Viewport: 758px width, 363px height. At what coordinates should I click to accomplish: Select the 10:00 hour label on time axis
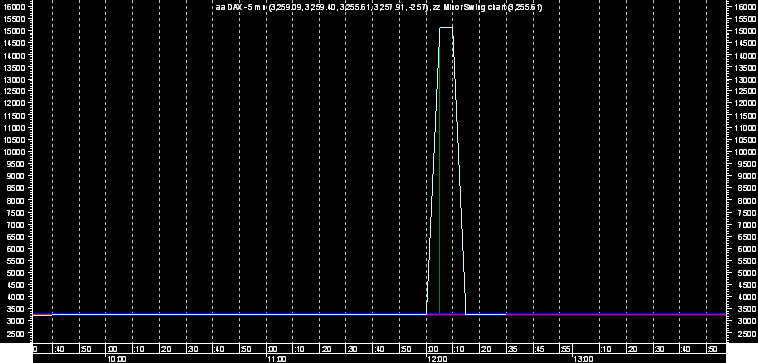pos(117,359)
